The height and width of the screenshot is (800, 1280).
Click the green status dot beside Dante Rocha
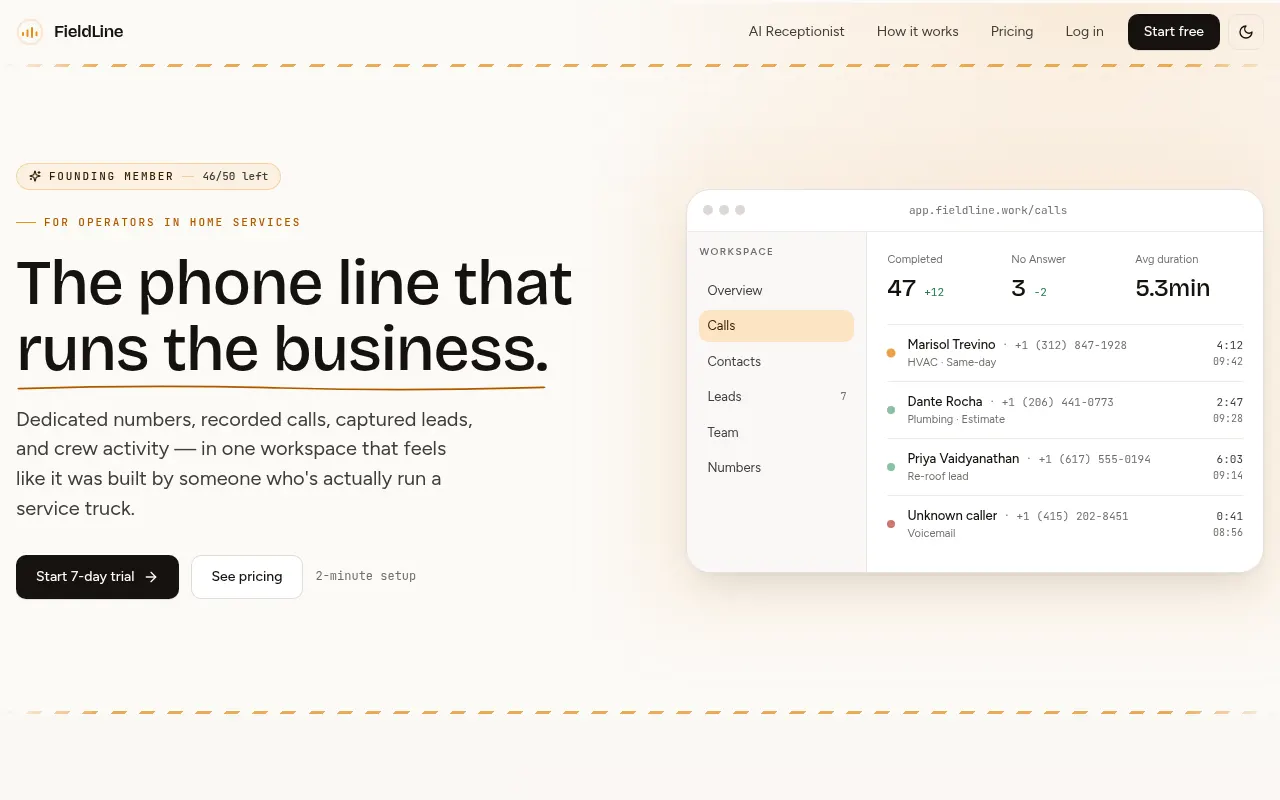pos(891,410)
